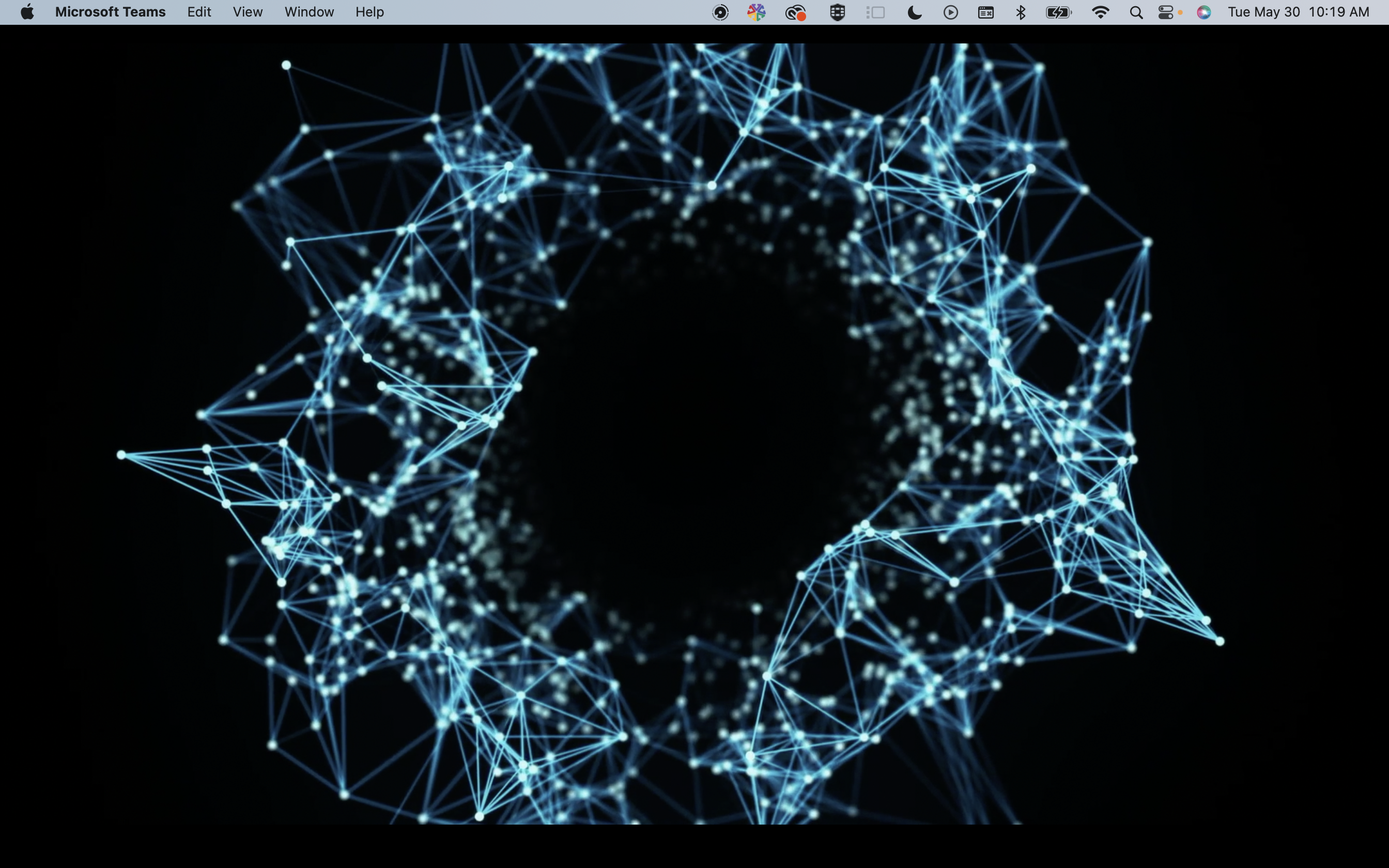
Task: Toggle Focus moon icon in menu bar
Action: coord(914,12)
